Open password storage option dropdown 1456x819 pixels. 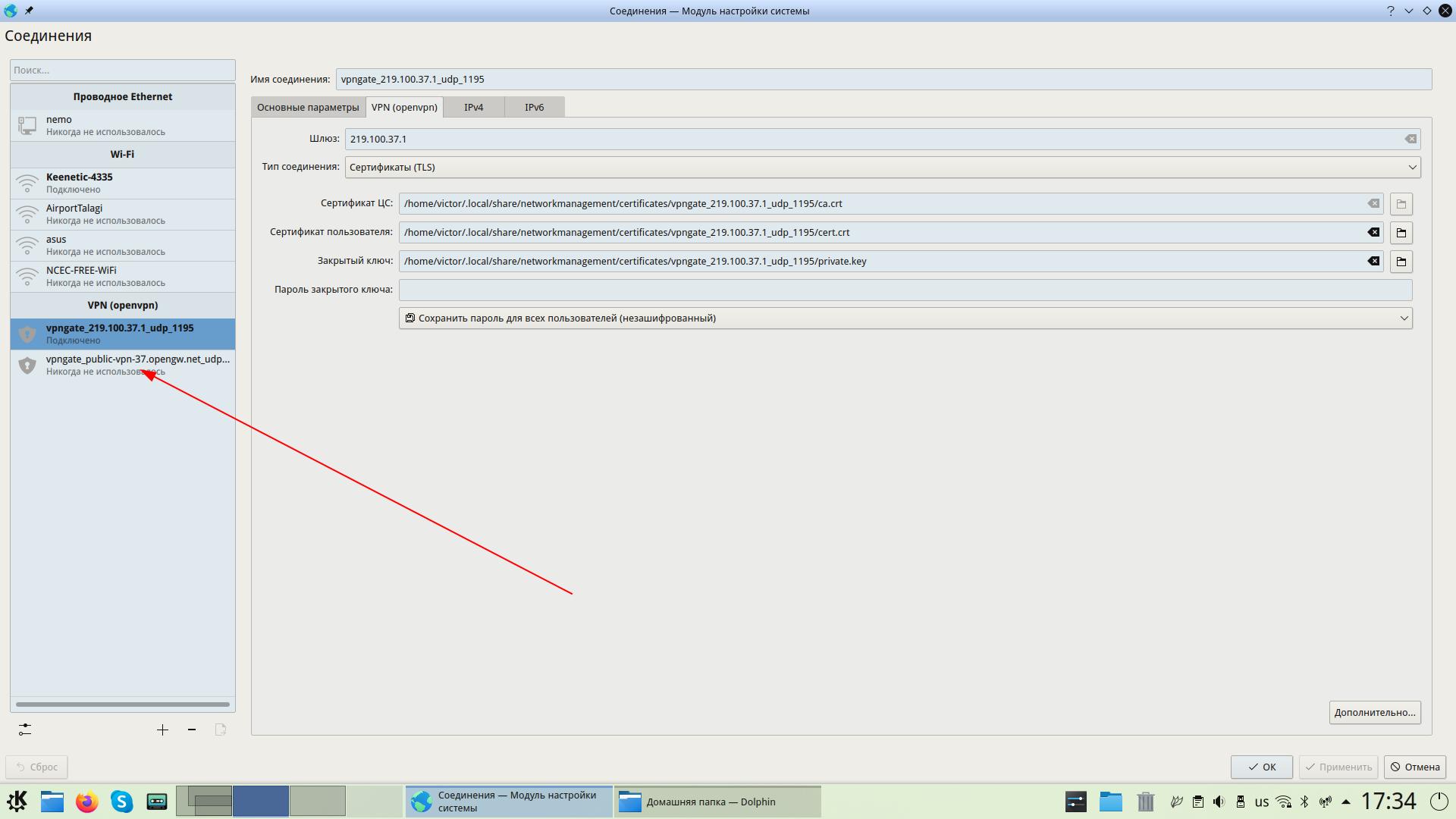pos(905,318)
